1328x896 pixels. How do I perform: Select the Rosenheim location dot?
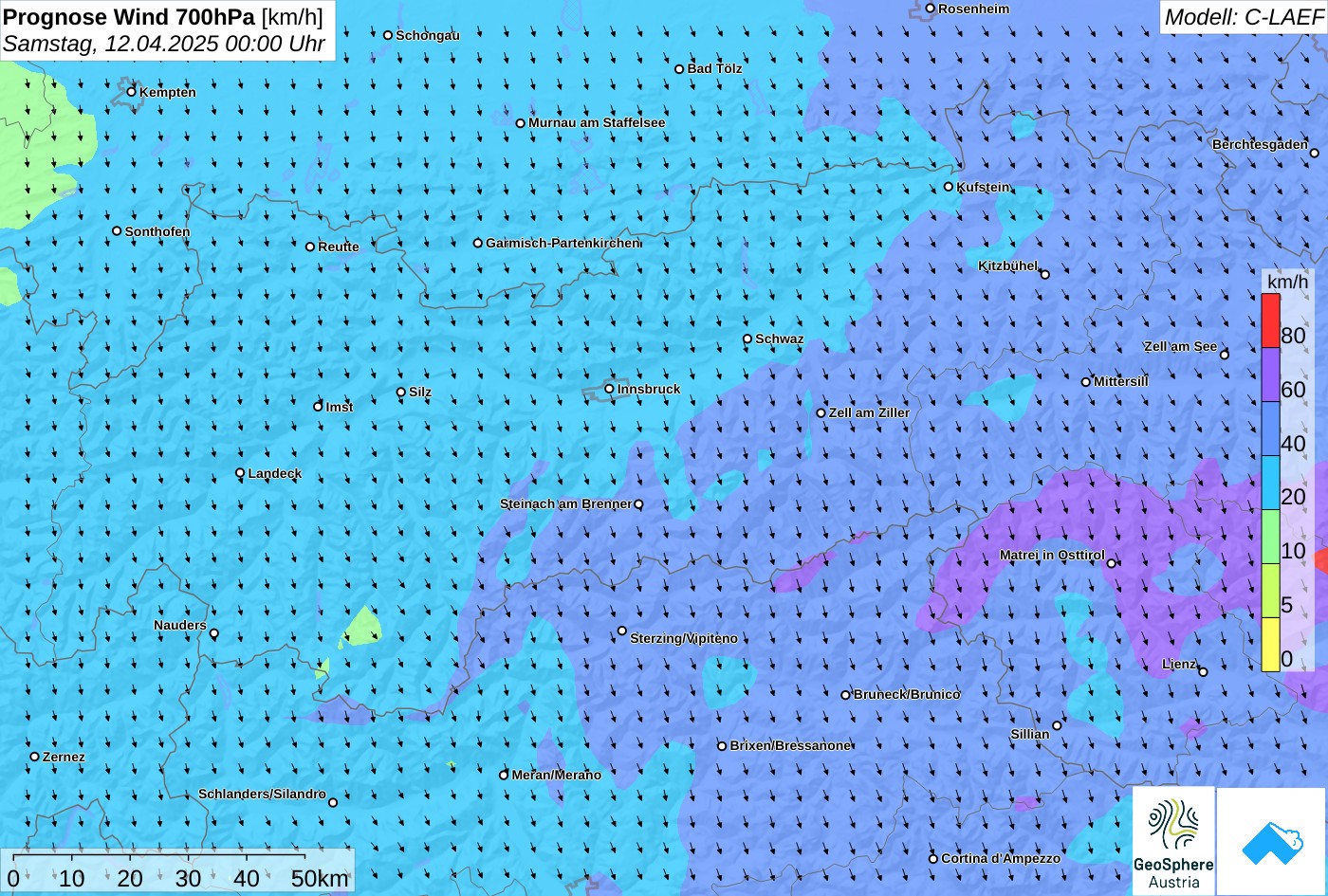[931, 9]
